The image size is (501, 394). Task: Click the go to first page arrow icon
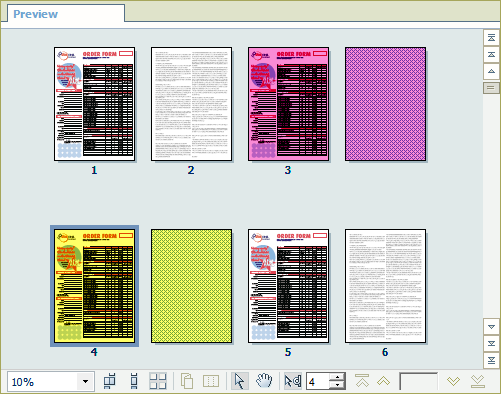point(362,381)
